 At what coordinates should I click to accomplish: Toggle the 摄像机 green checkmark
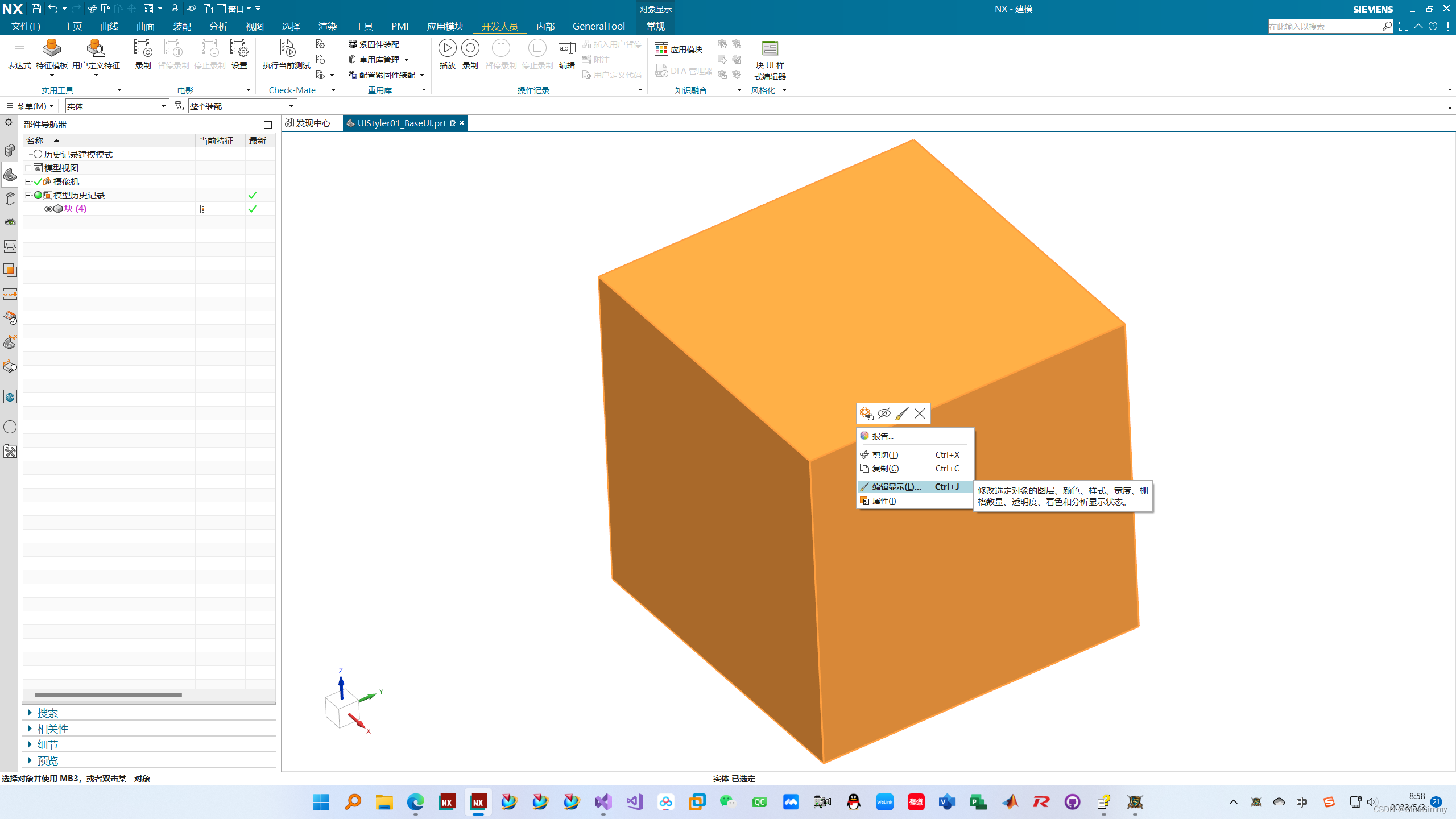pyautogui.click(x=38, y=181)
